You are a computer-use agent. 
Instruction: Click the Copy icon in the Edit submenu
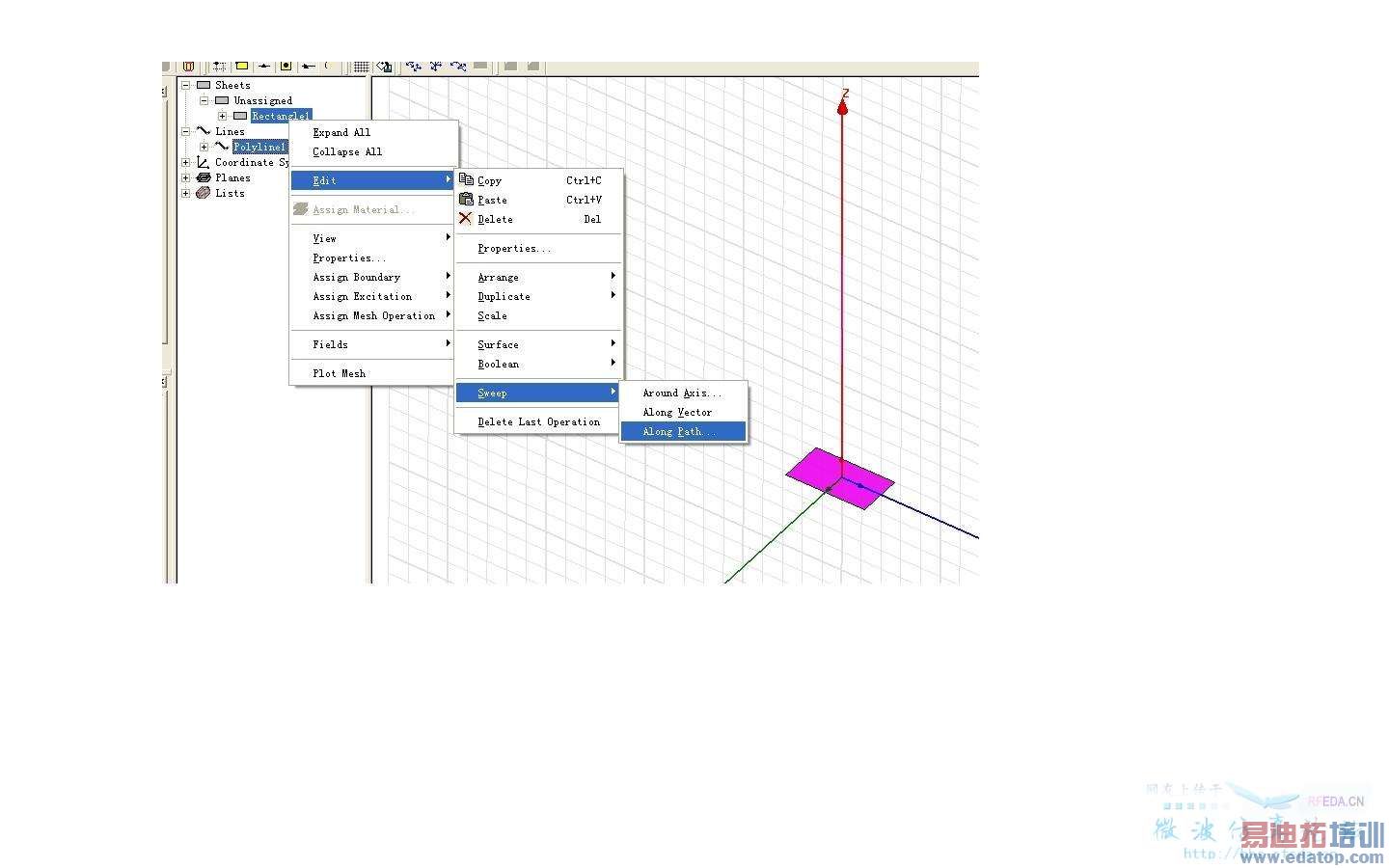(466, 179)
